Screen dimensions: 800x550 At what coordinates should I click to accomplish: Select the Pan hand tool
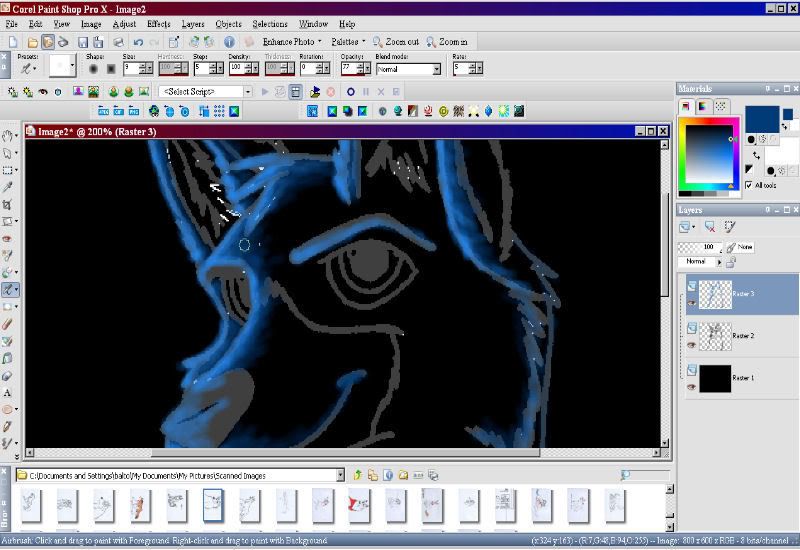7,136
